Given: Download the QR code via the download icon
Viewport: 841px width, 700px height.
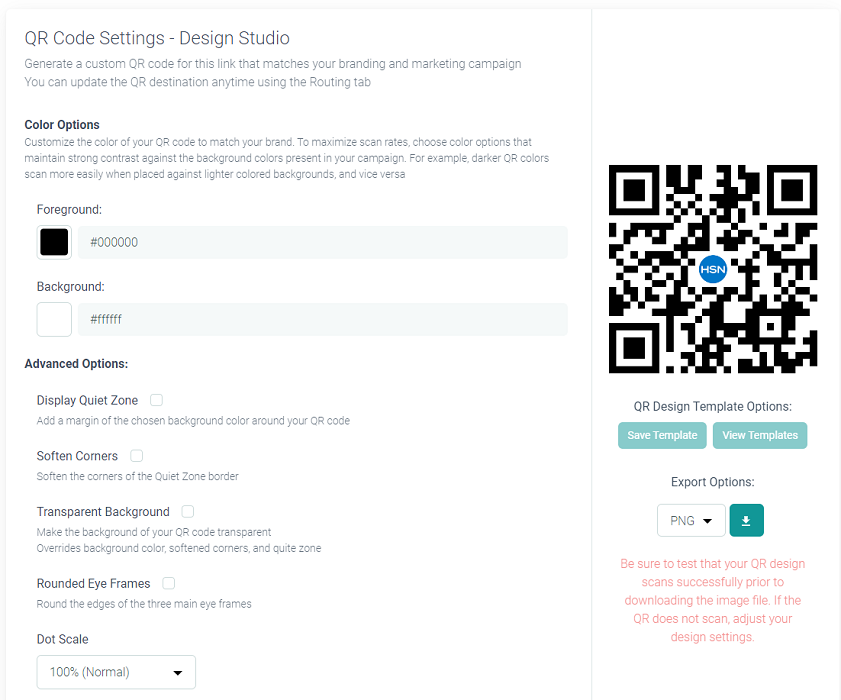Looking at the screenshot, I should (x=746, y=520).
